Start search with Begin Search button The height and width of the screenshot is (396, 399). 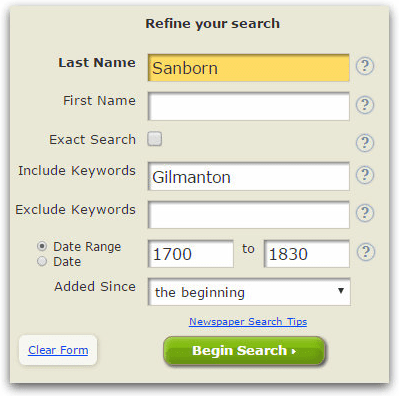244,351
